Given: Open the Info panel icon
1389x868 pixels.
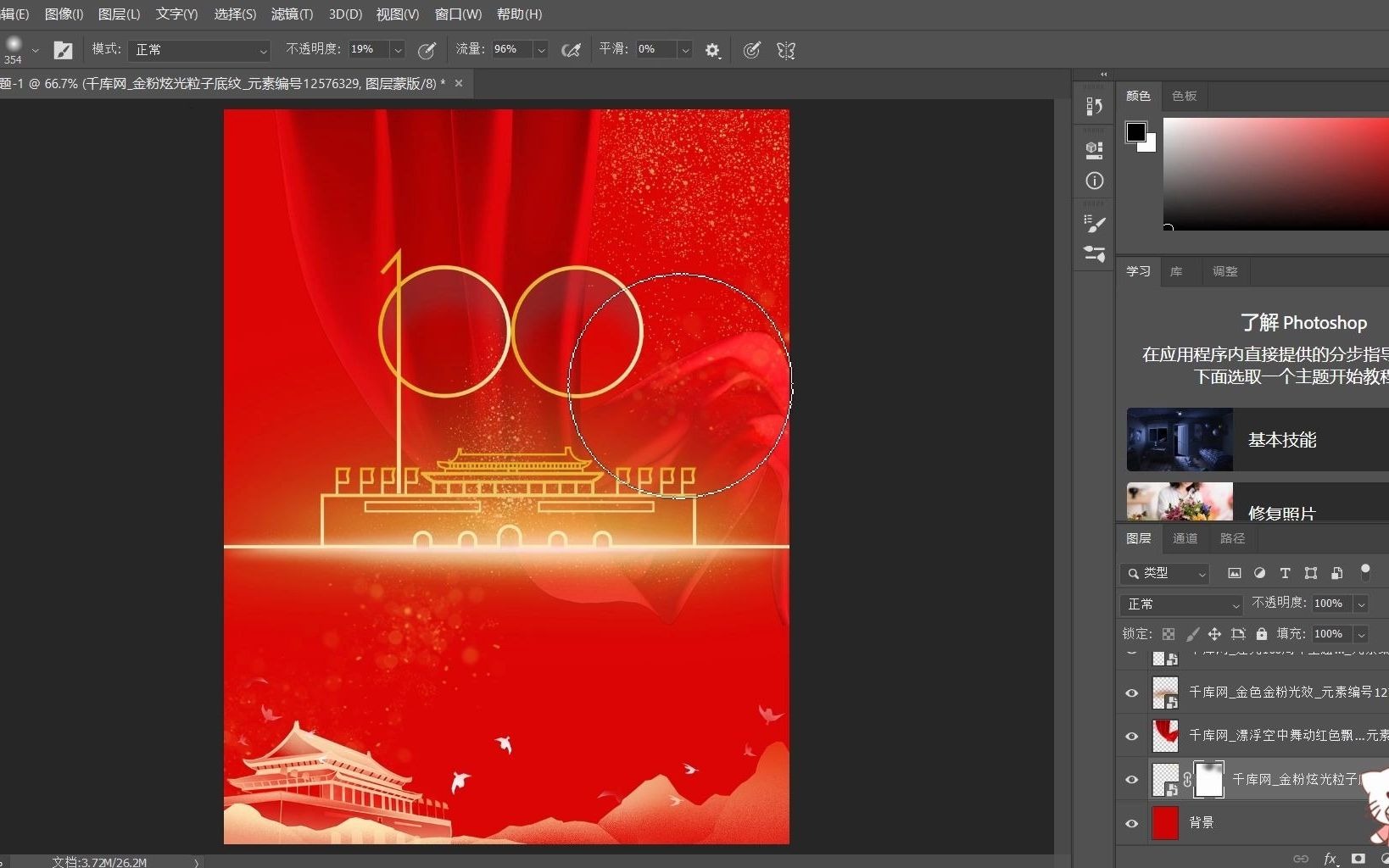Looking at the screenshot, I should click(x=1095, y=181).
